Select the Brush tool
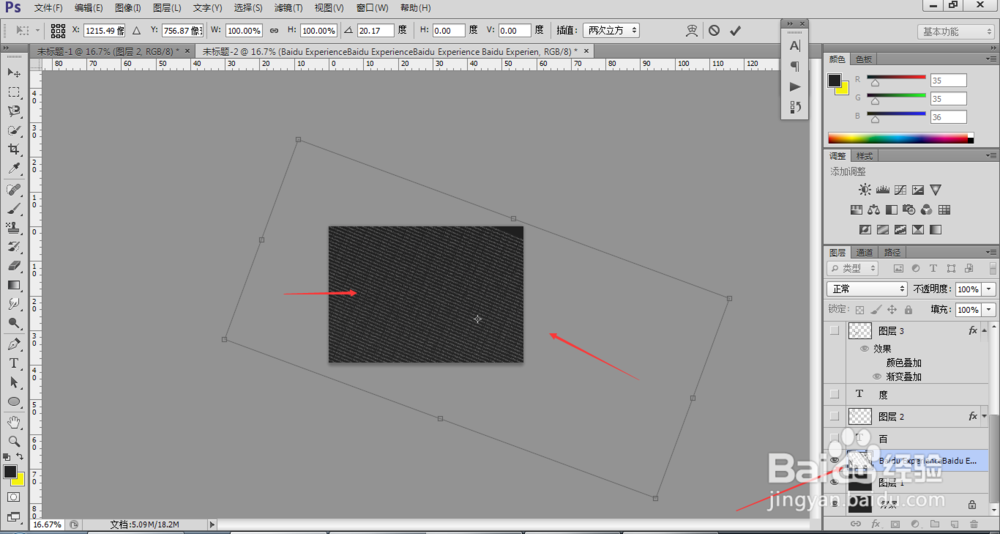The height and width of the screenshot is (534, 1000). [x=14, y=209]
